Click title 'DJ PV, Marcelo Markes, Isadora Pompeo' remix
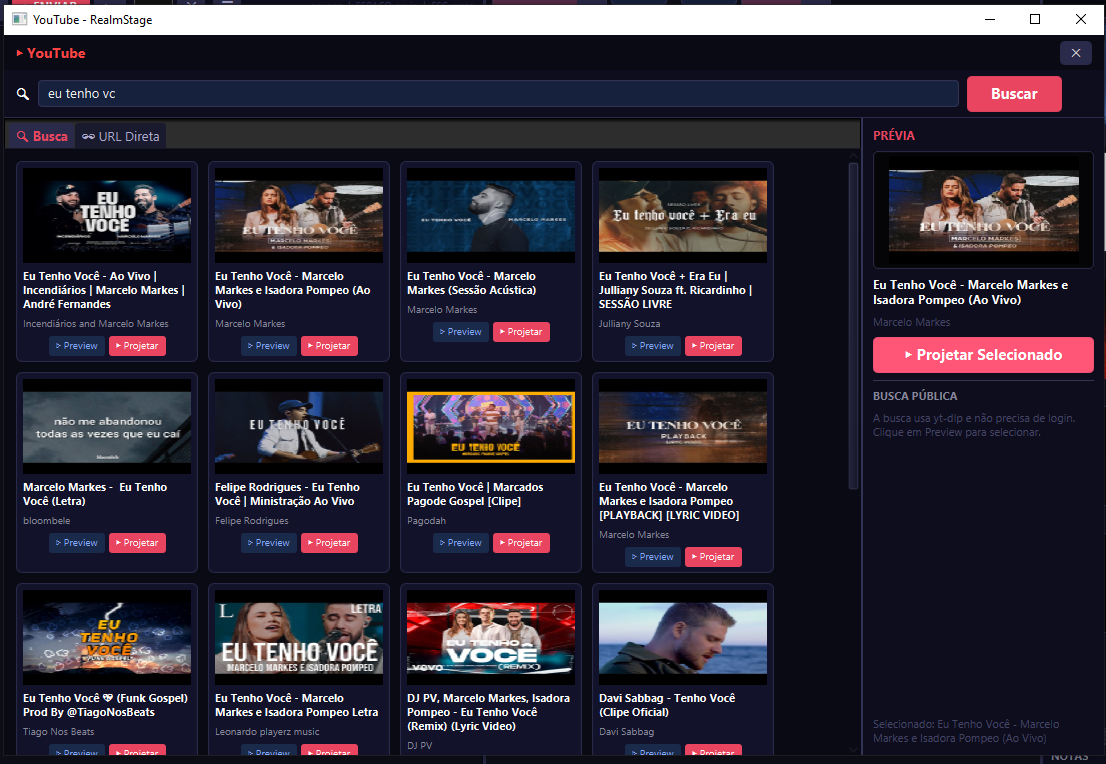Screen dimensions: 1106x764 coord(488,712)
